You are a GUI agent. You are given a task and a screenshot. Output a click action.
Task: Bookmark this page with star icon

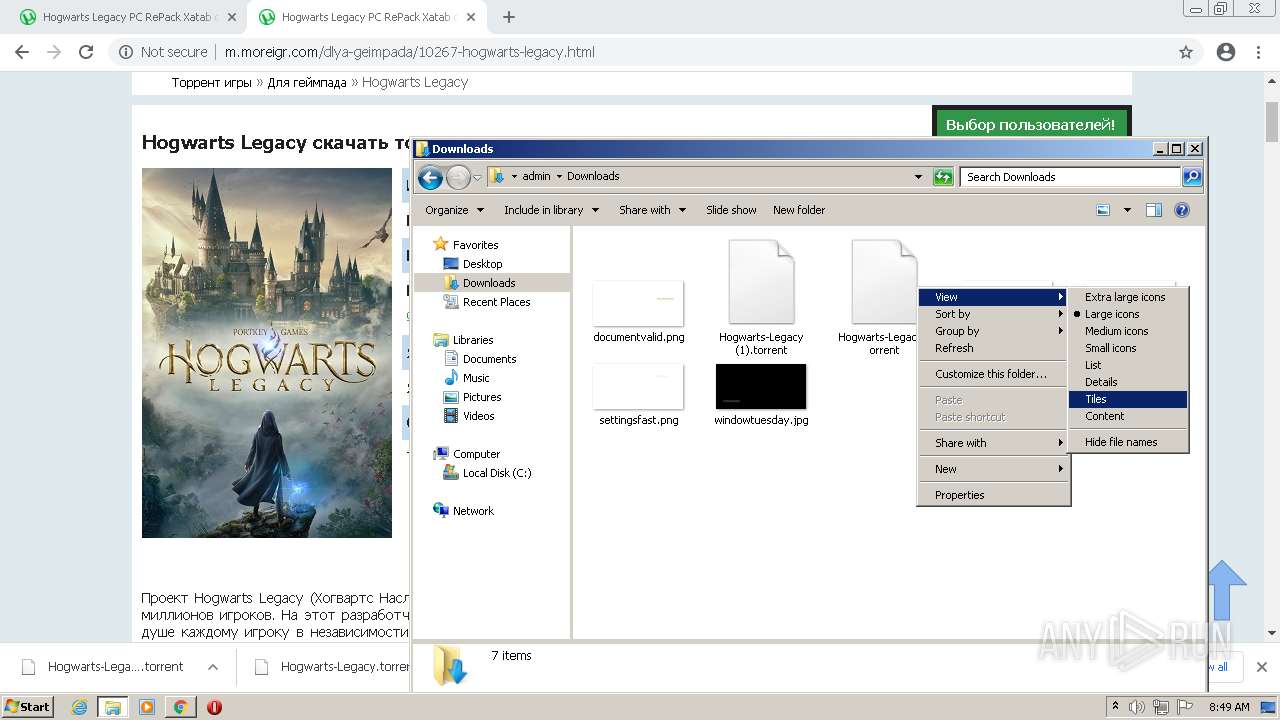point(1186,52)
